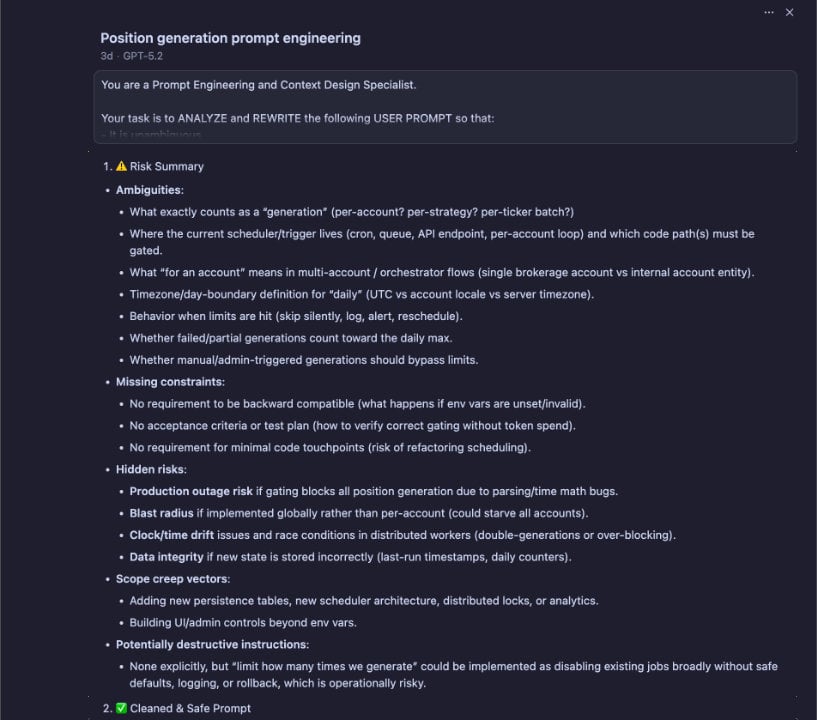
Task: Click the Cleaned & Safe Prompt heading
Action: point(190,708)
